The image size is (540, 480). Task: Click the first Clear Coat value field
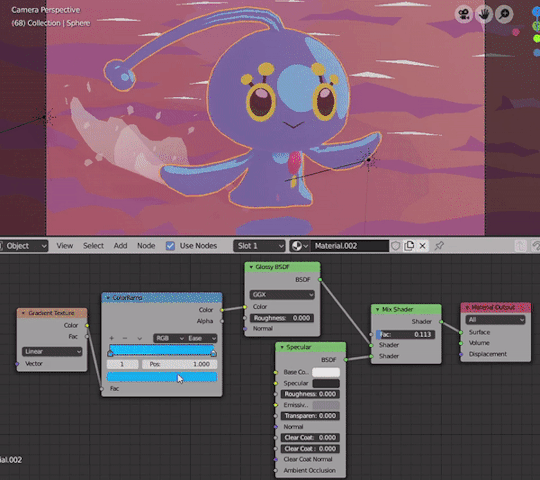click(x=311, y=438)
